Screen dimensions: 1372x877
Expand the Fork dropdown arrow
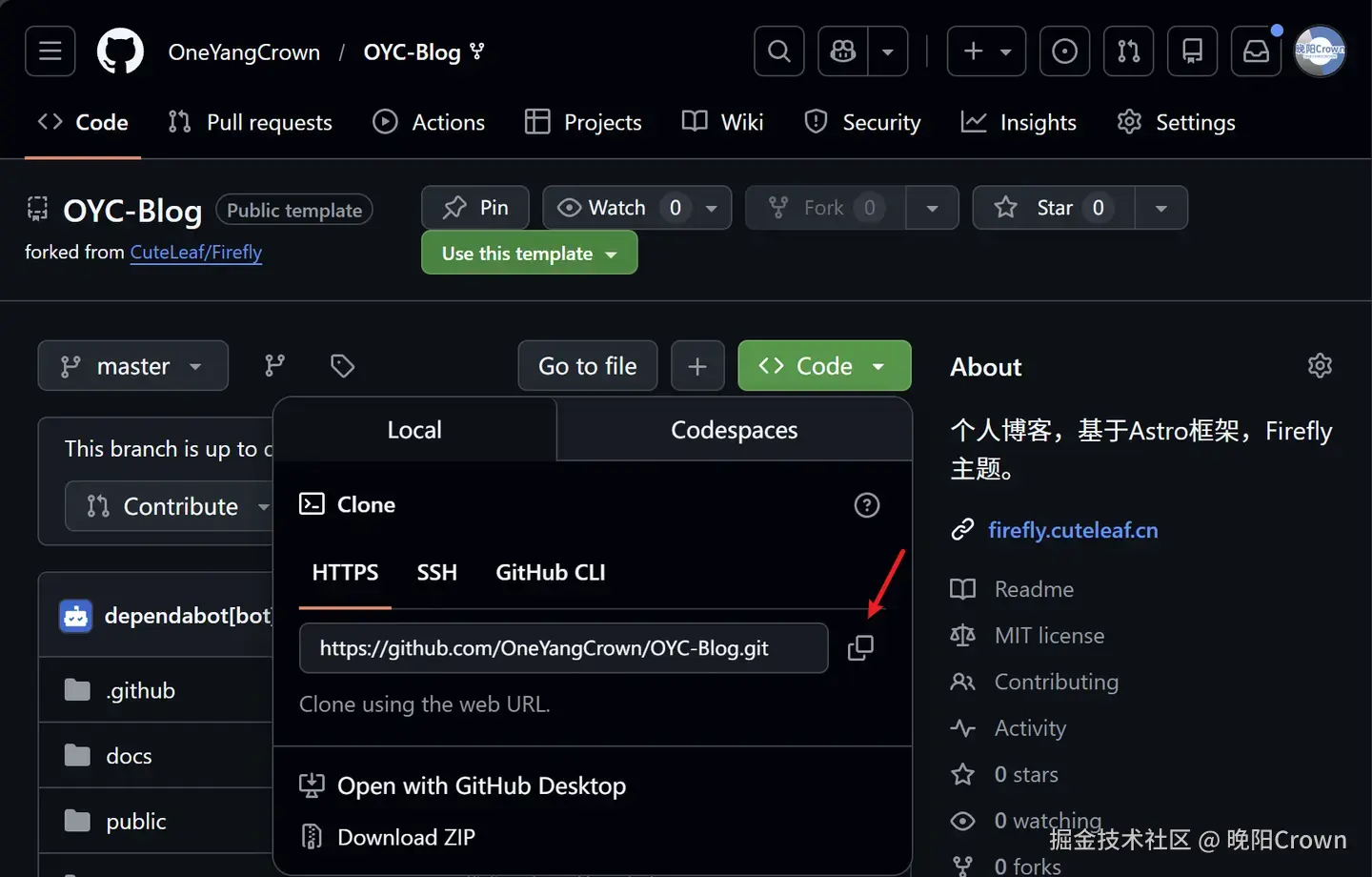932,208
